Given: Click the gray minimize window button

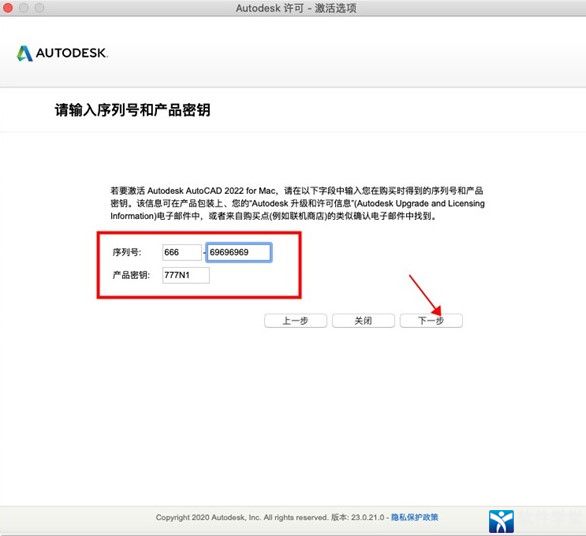Looking at the screenshot, I should 24,7.
